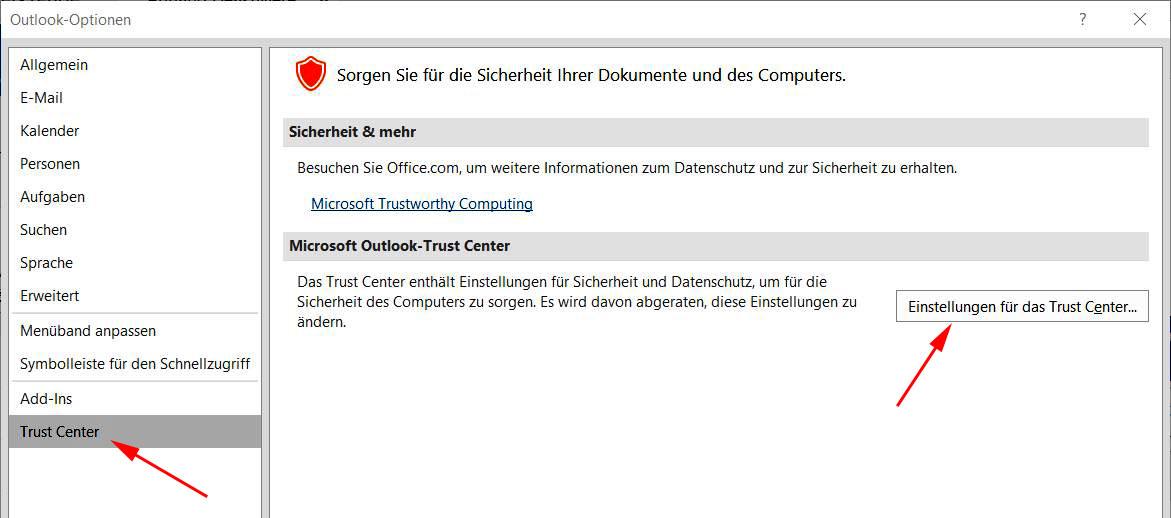The height and width of the screenshot is (518, 1171).
Task: Select Aufgaben in the left list
Action: 52,197
